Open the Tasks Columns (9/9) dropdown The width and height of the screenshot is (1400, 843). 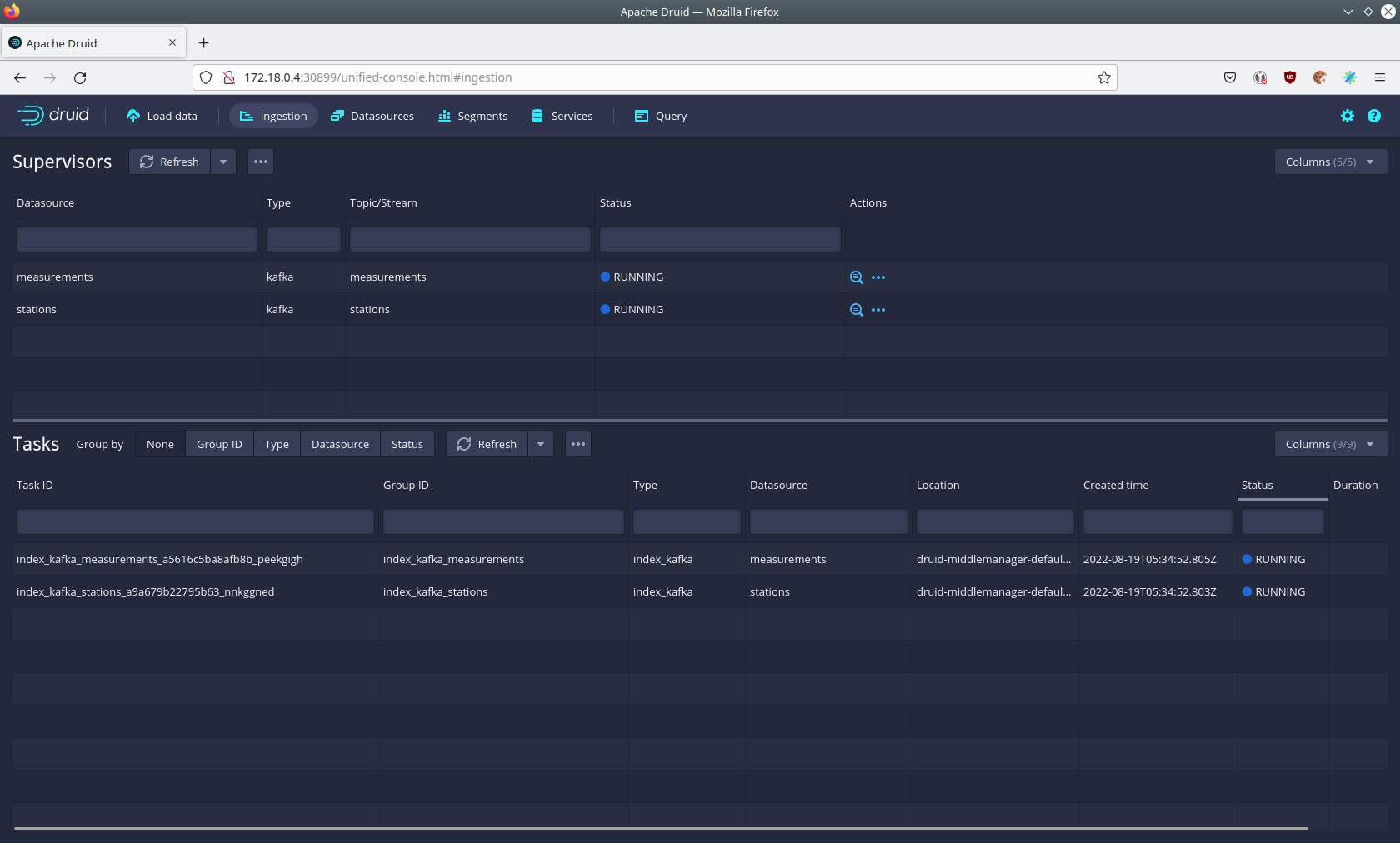(x=1330, y=444)
